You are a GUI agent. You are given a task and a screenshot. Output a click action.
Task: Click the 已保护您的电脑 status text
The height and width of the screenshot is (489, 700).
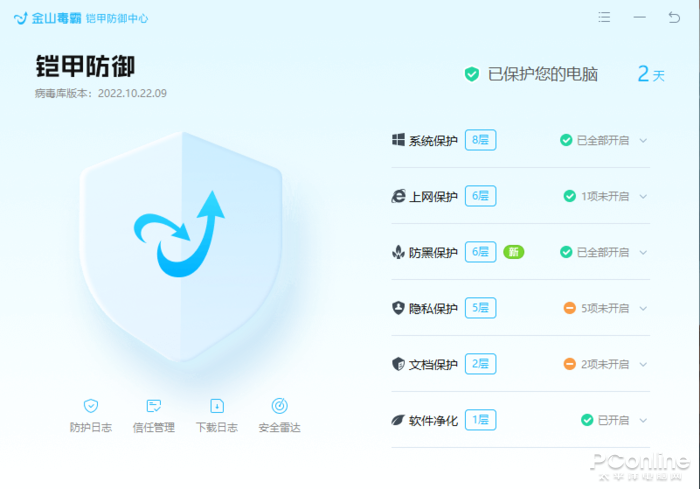point(542,74)
